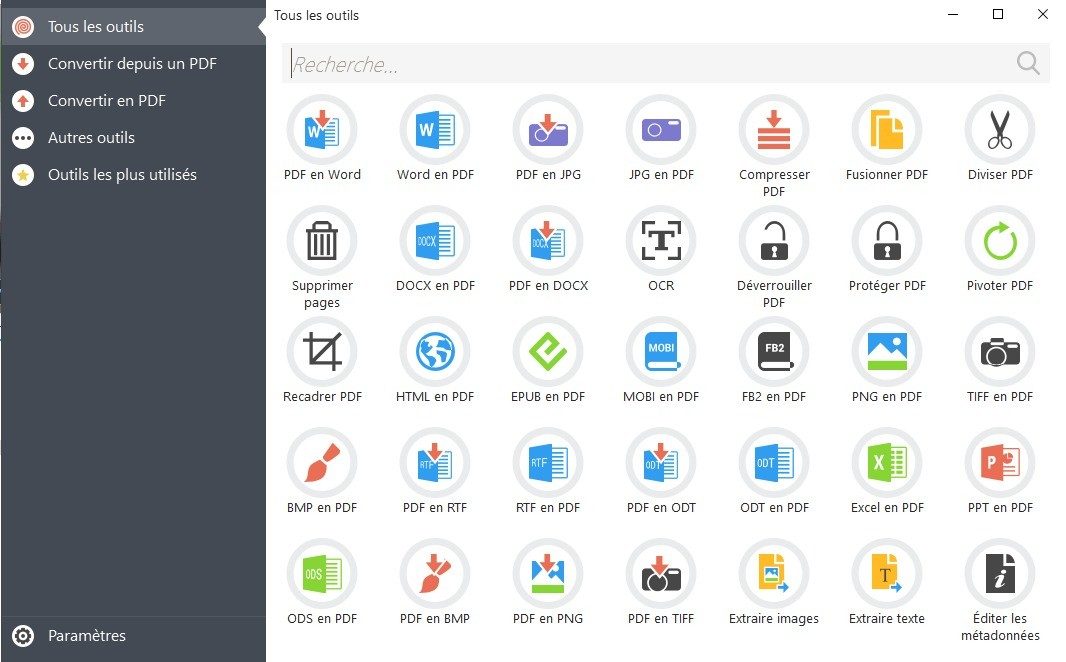
Task: Open the MOBI en PDF tool
Action: coord(661,351)
